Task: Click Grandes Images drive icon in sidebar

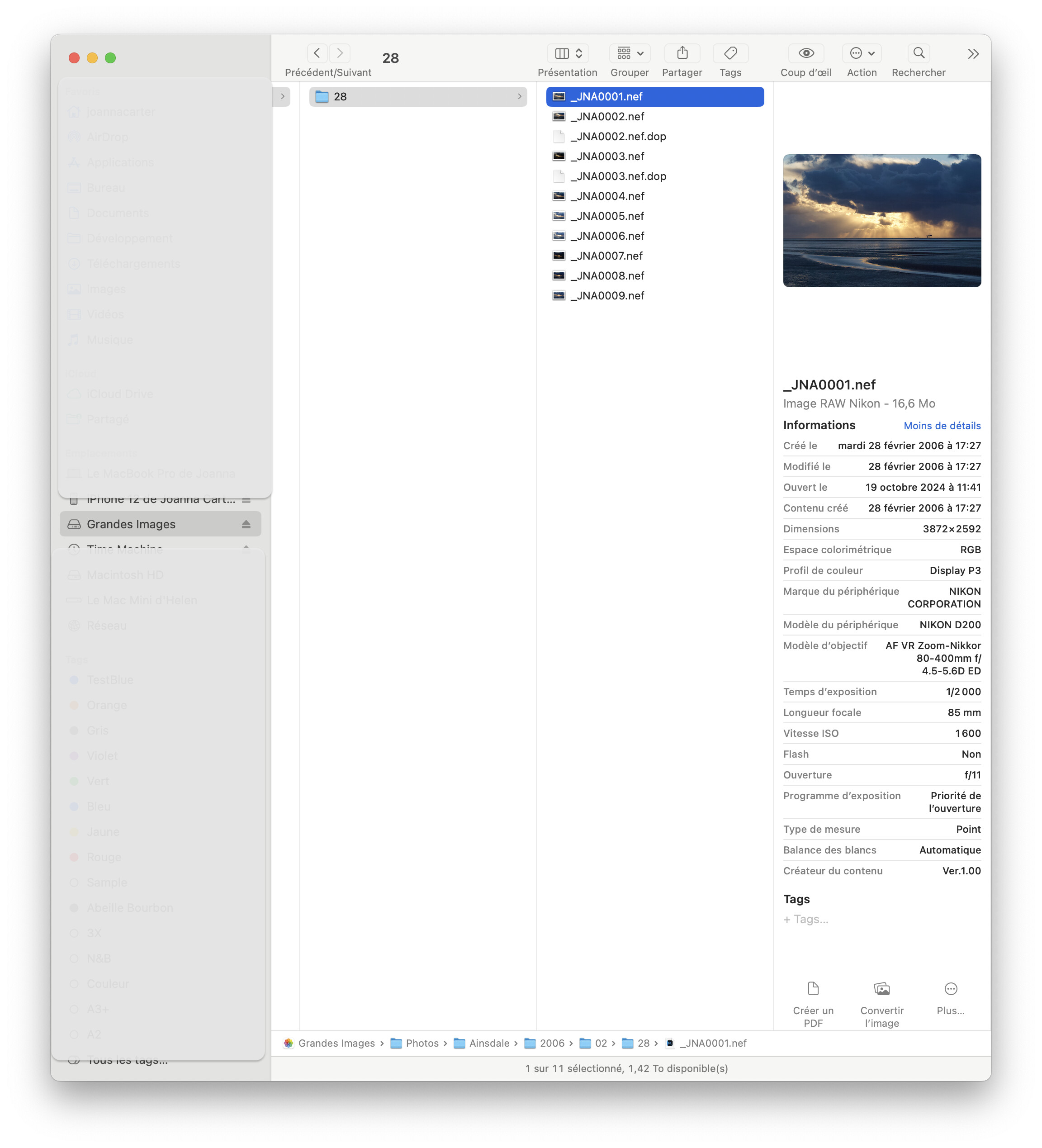Action: point(74,524)
